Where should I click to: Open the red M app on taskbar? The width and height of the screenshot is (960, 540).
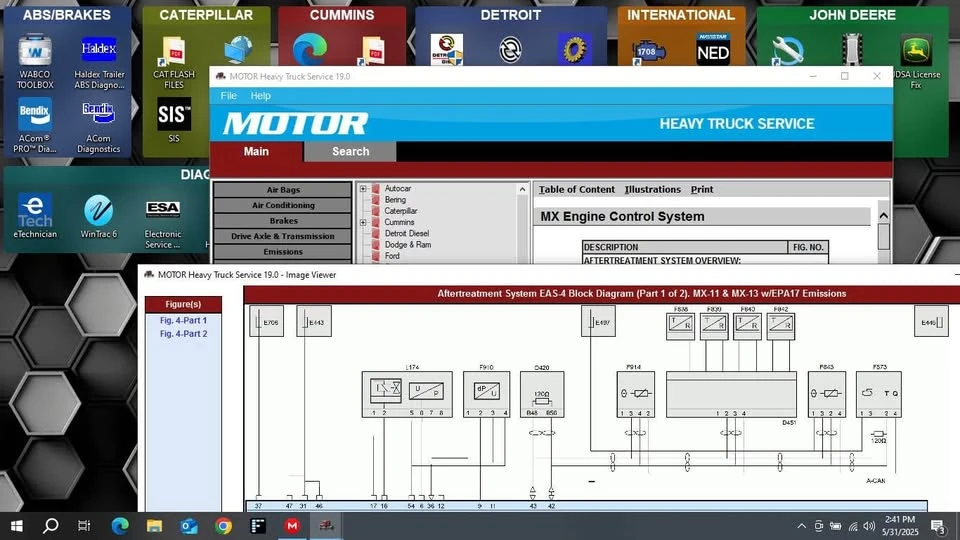click(292, 525)
